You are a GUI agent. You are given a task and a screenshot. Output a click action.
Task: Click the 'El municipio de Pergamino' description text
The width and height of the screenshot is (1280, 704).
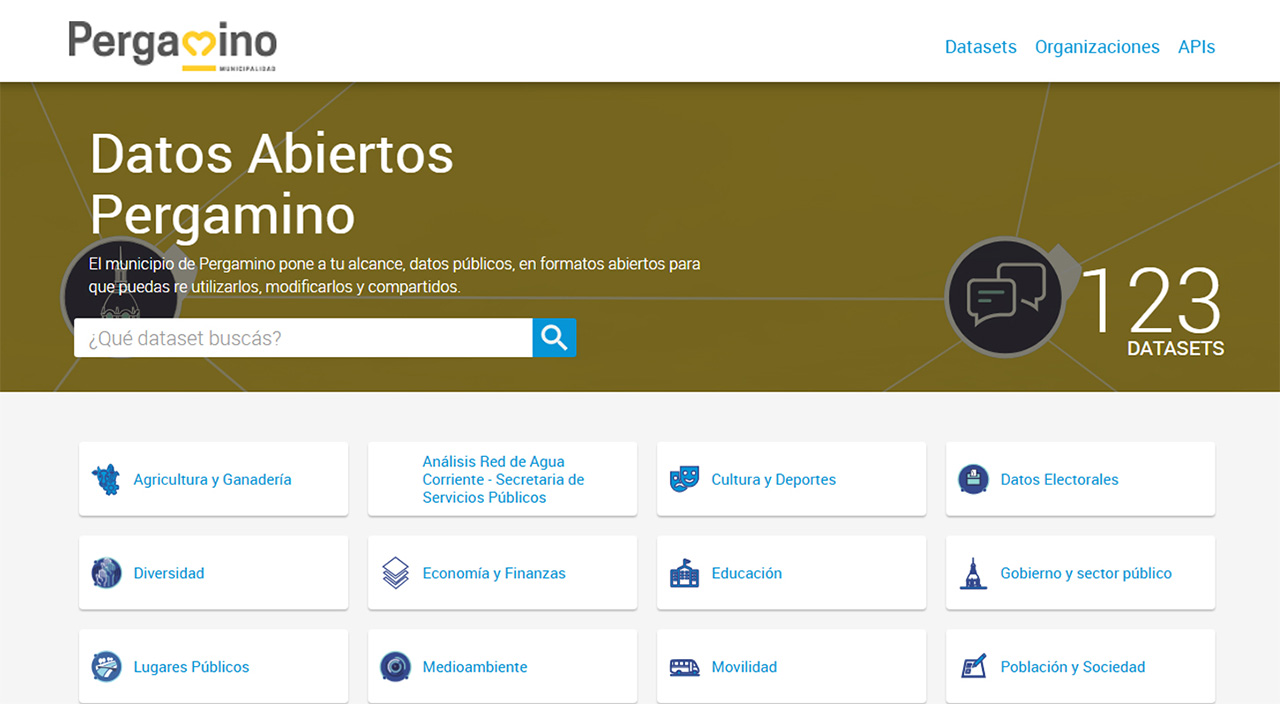394,275
